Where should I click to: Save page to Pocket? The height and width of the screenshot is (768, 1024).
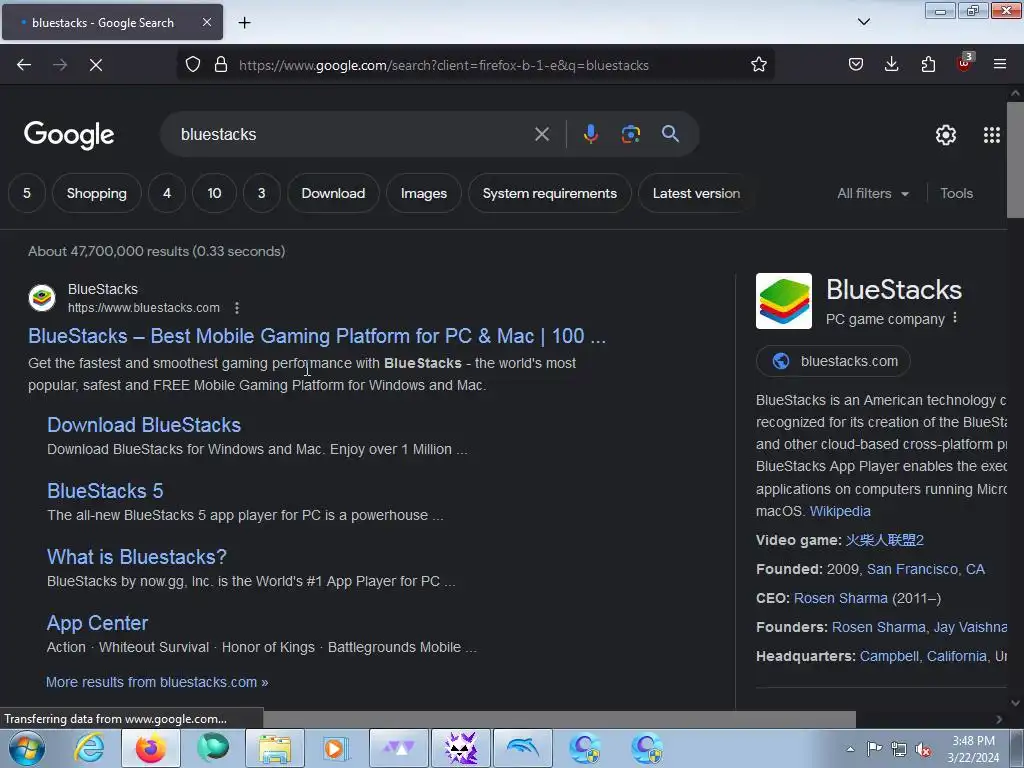coord(856,65)
